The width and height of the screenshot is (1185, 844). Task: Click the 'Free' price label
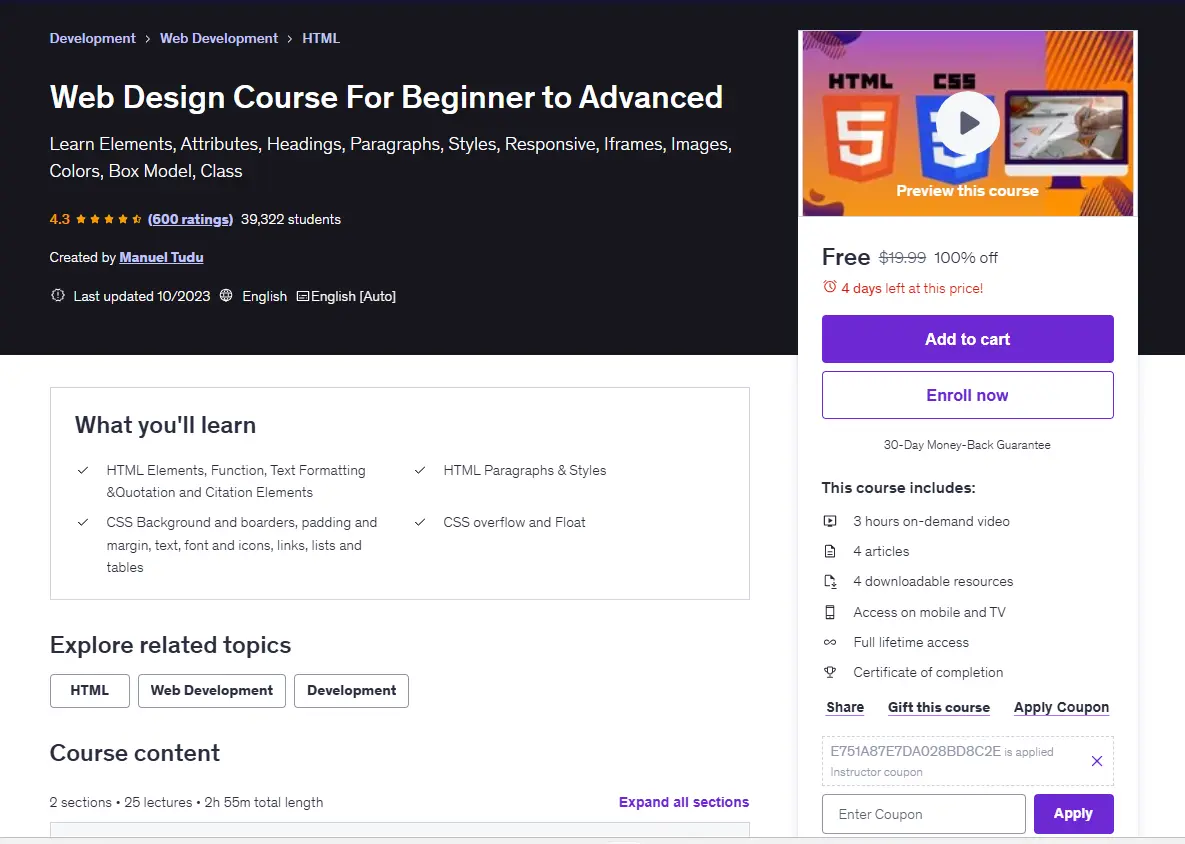pyautogui.click(x=846, y=257)
